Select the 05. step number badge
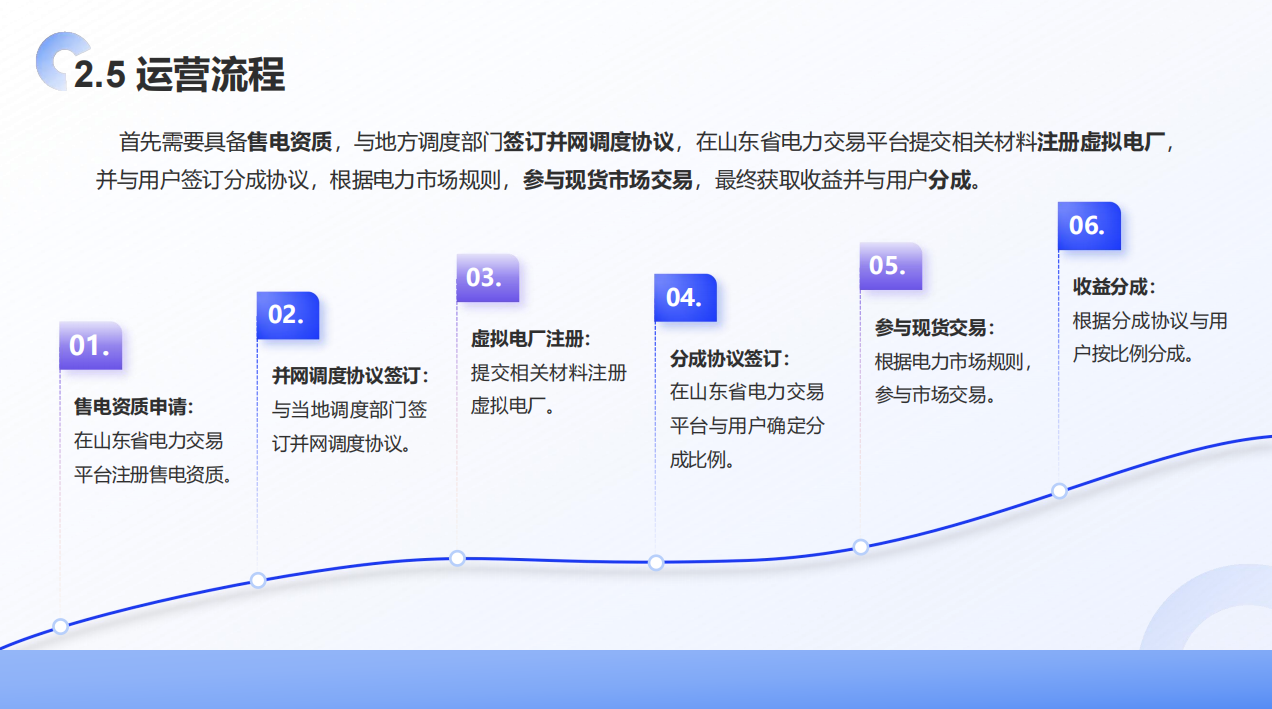The width and height of the screenshot is (1272, 709). pyautogui.click(x=889, y=266)
